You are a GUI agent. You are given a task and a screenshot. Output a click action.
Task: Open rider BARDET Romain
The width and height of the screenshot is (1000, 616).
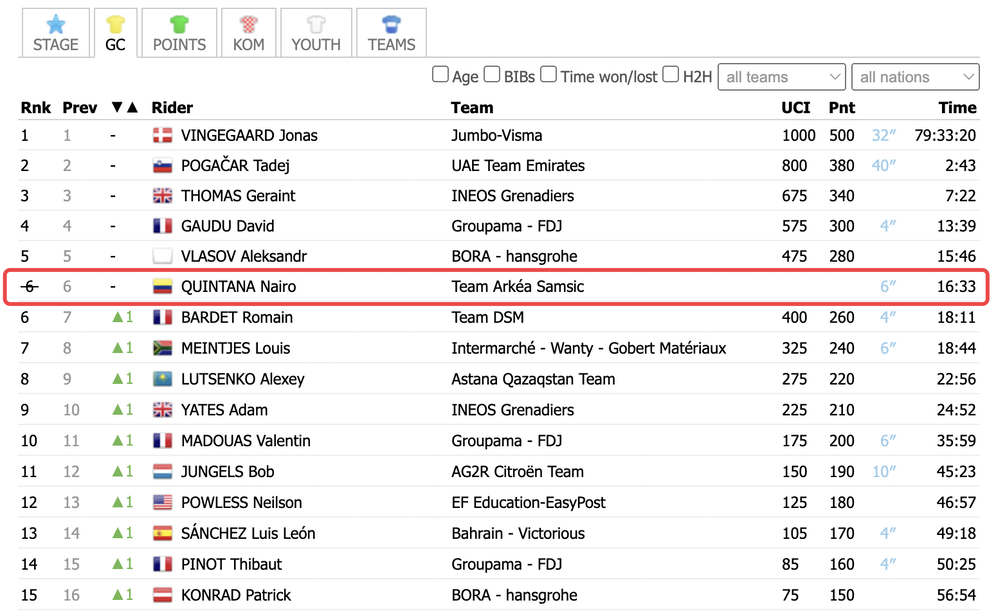pyautogui.click(x=237, y=317)
